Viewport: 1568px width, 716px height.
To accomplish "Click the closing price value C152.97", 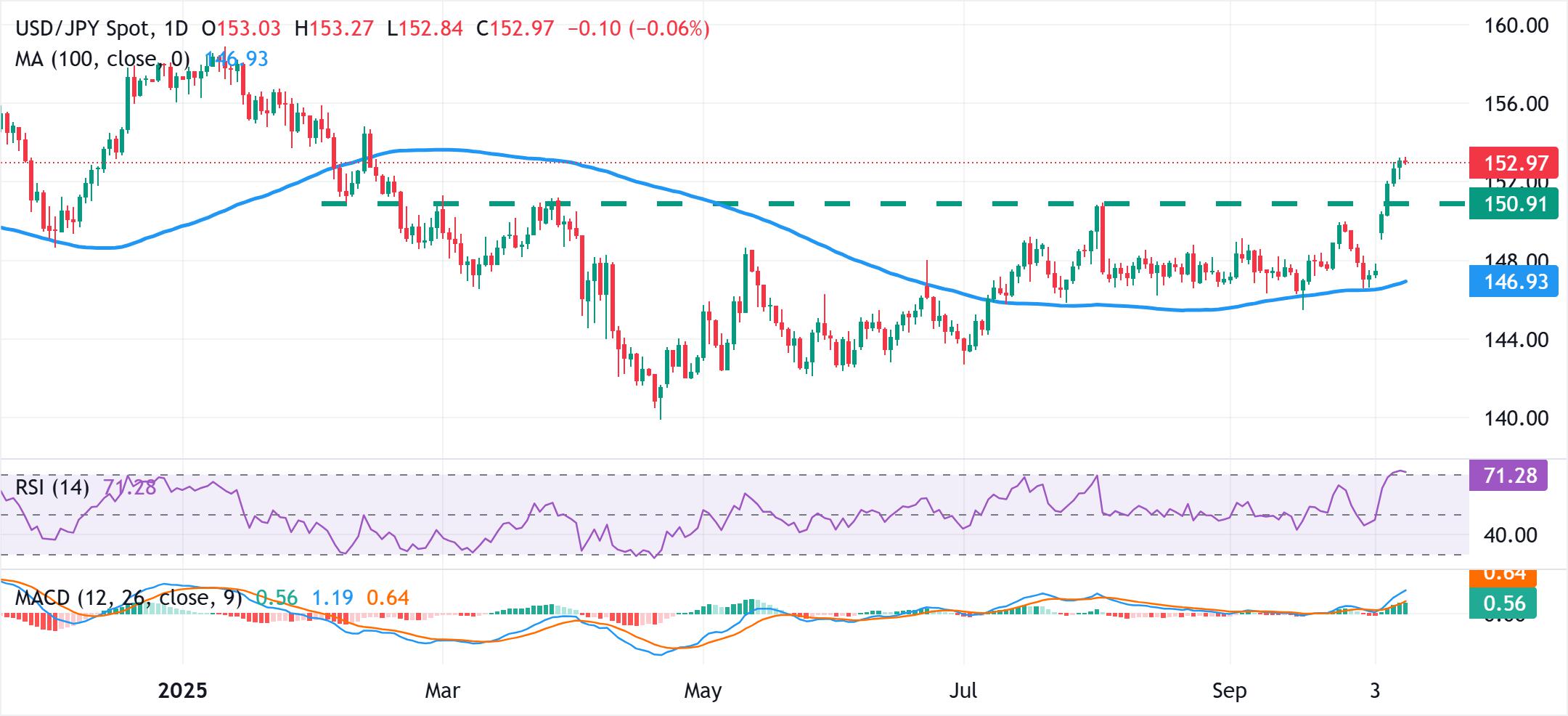I will pyautogui.click(x=515, y=29).
